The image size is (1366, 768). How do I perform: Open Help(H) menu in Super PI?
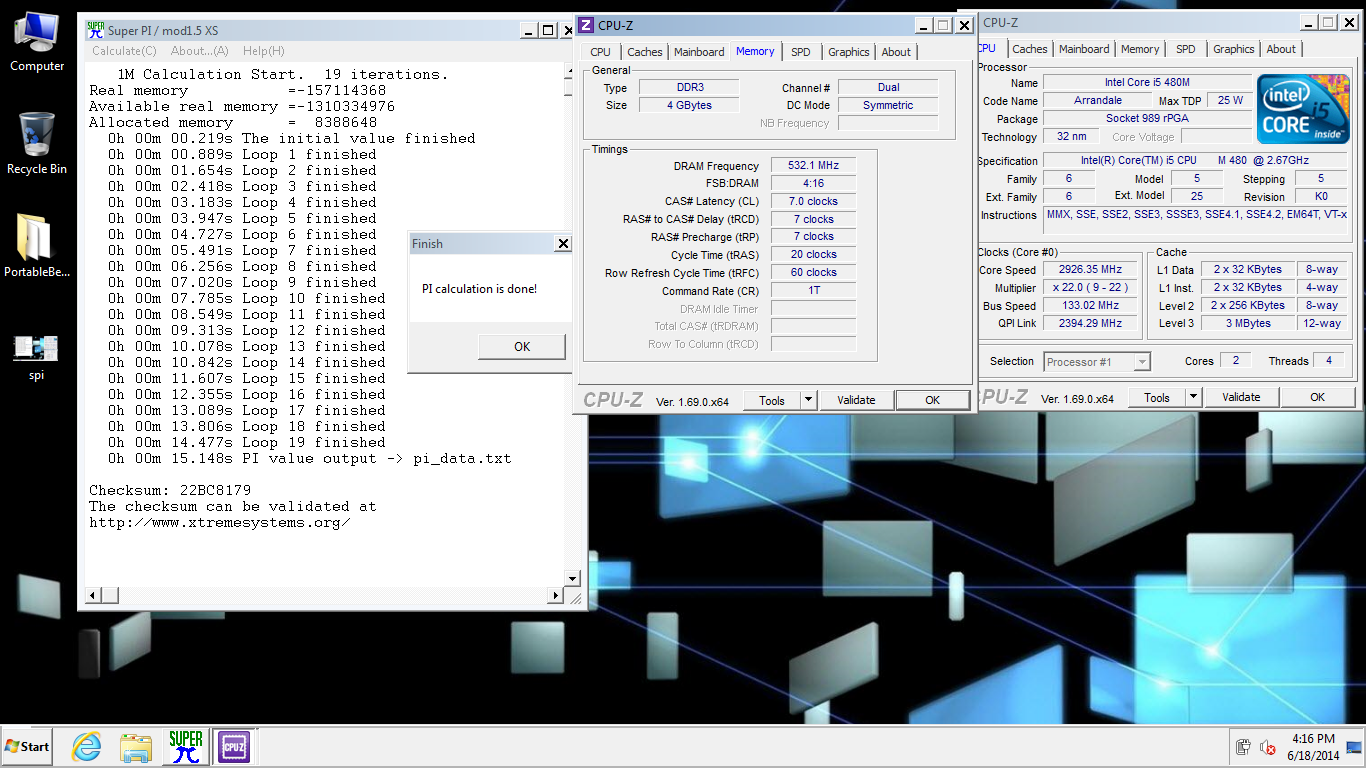tap(263, 51)
